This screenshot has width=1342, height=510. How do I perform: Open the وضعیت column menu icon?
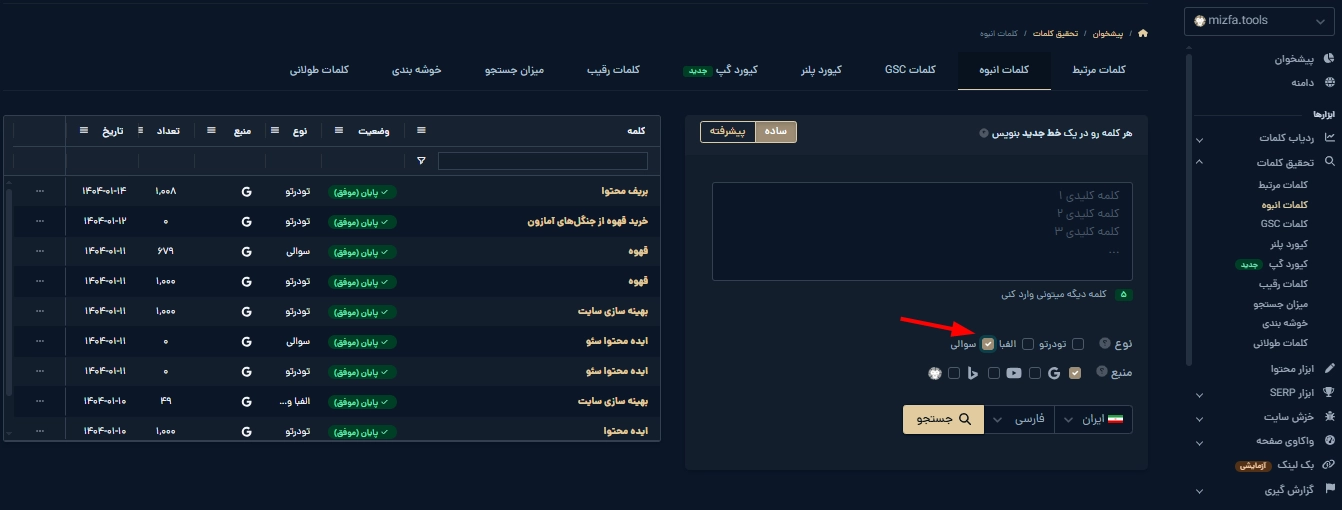(x=337, y=130)
